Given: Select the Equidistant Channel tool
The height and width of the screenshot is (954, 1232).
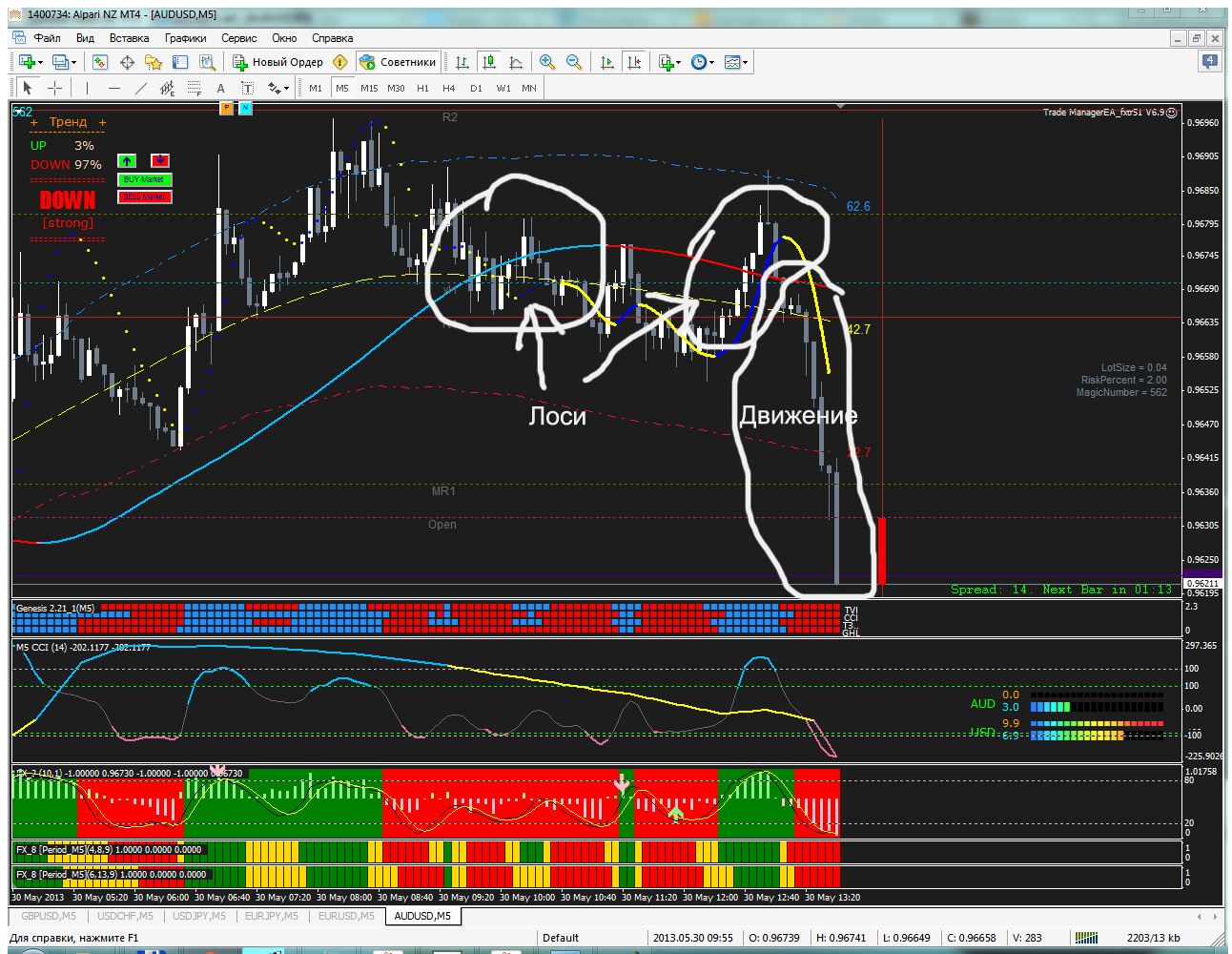Looking at the screenshot, I should click(x=168, y=88).
